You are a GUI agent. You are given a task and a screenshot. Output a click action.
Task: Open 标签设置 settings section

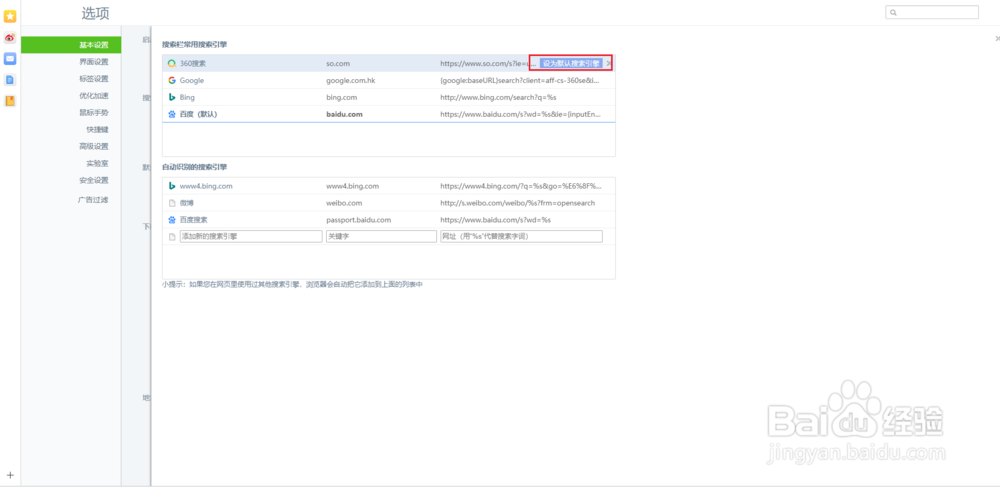pos(94,79)
